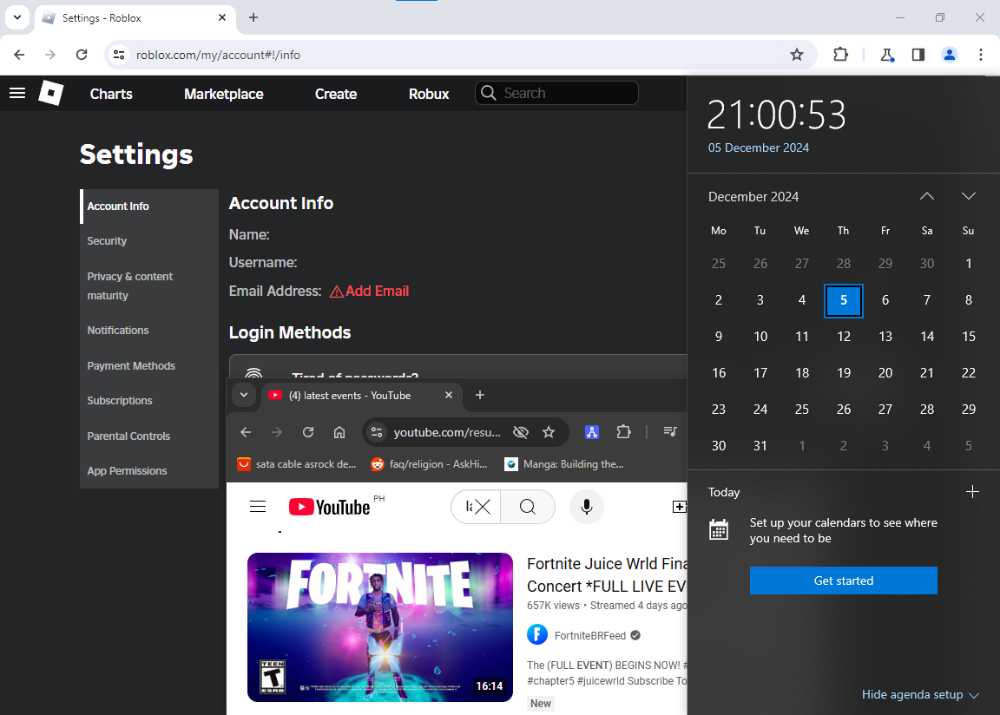Screen dimensions: 1000x715
Task: Click the Roblox logo home icon
Action: [x=51, y=93]
